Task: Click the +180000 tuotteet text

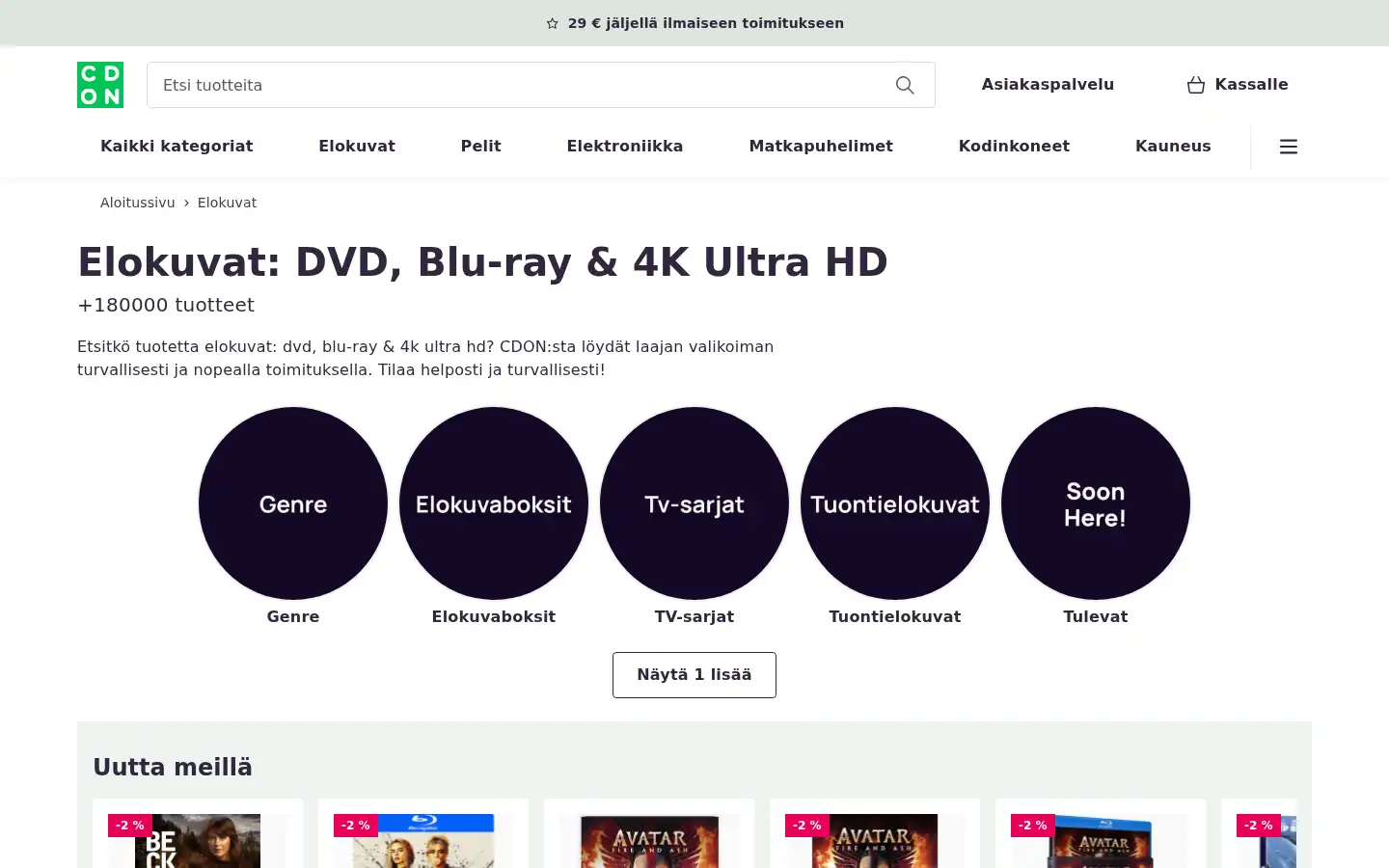Action: point(166,305)
